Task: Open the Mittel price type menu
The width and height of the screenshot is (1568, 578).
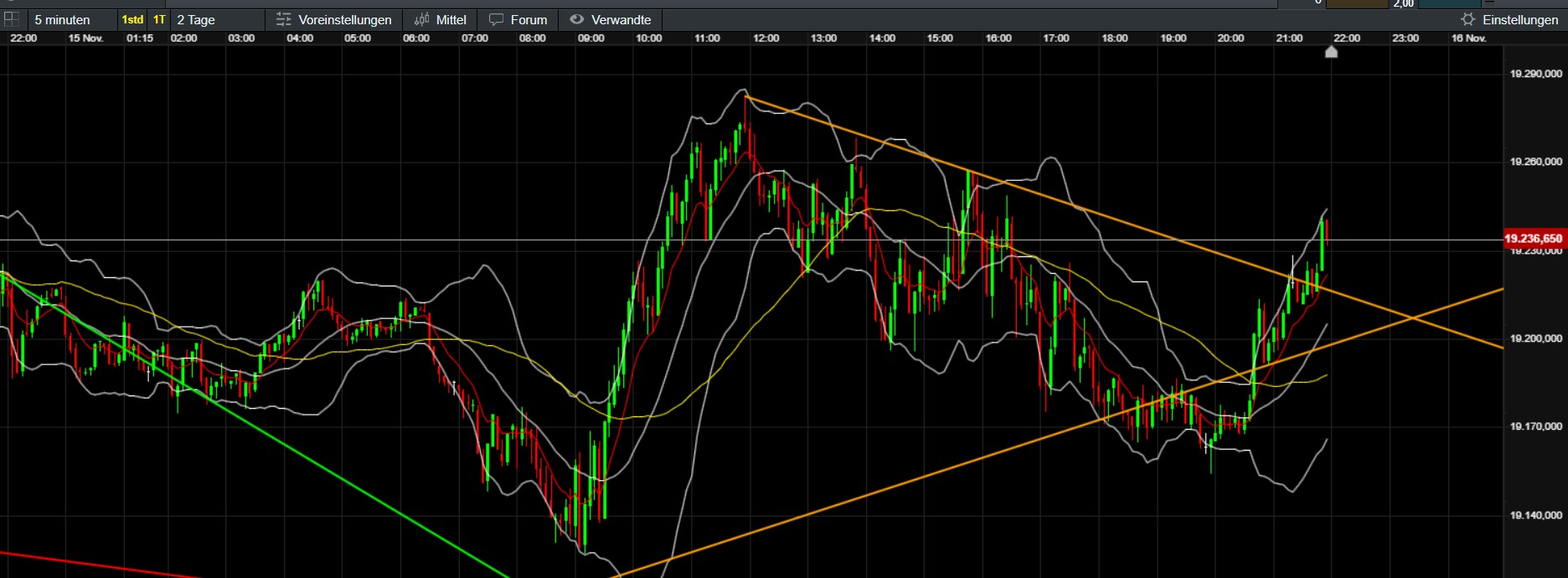Action: click(441, 19)
